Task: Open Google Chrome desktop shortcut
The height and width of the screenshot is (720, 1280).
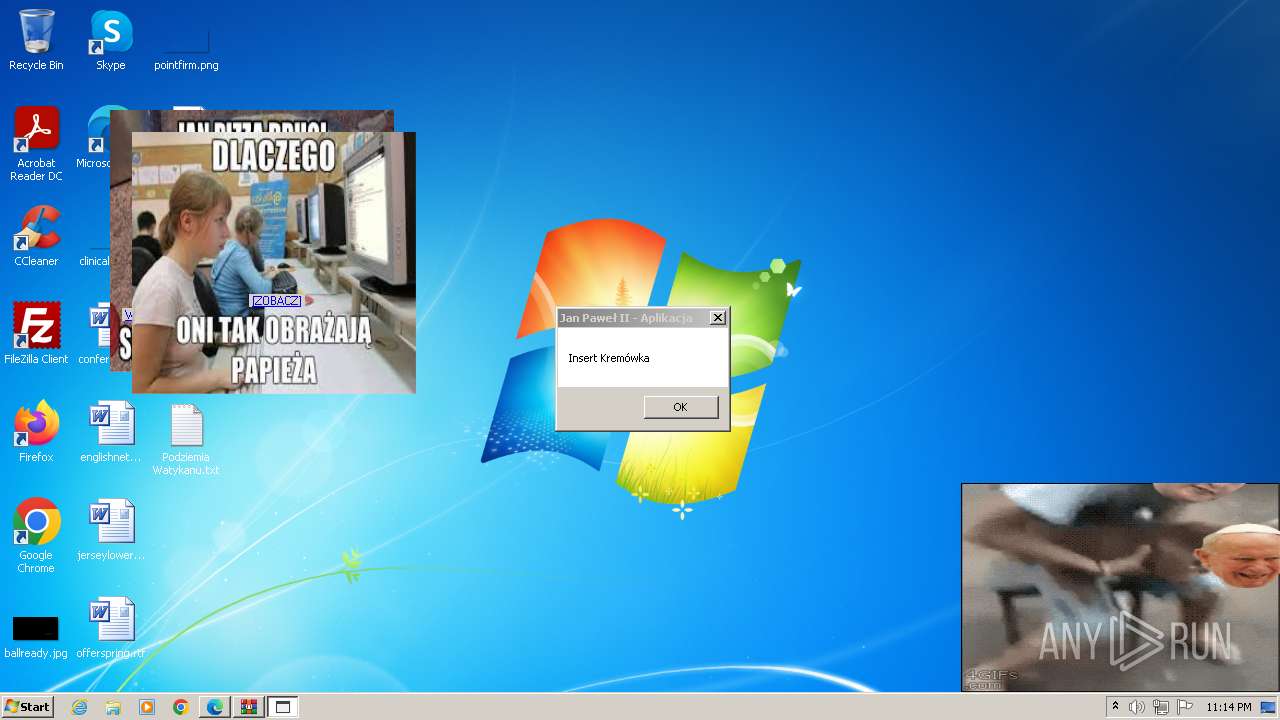Action: click(36, 535)
